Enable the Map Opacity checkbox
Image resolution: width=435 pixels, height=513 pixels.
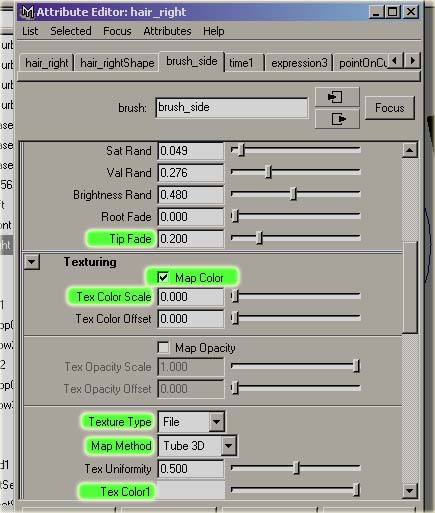(x=163, y=347)
